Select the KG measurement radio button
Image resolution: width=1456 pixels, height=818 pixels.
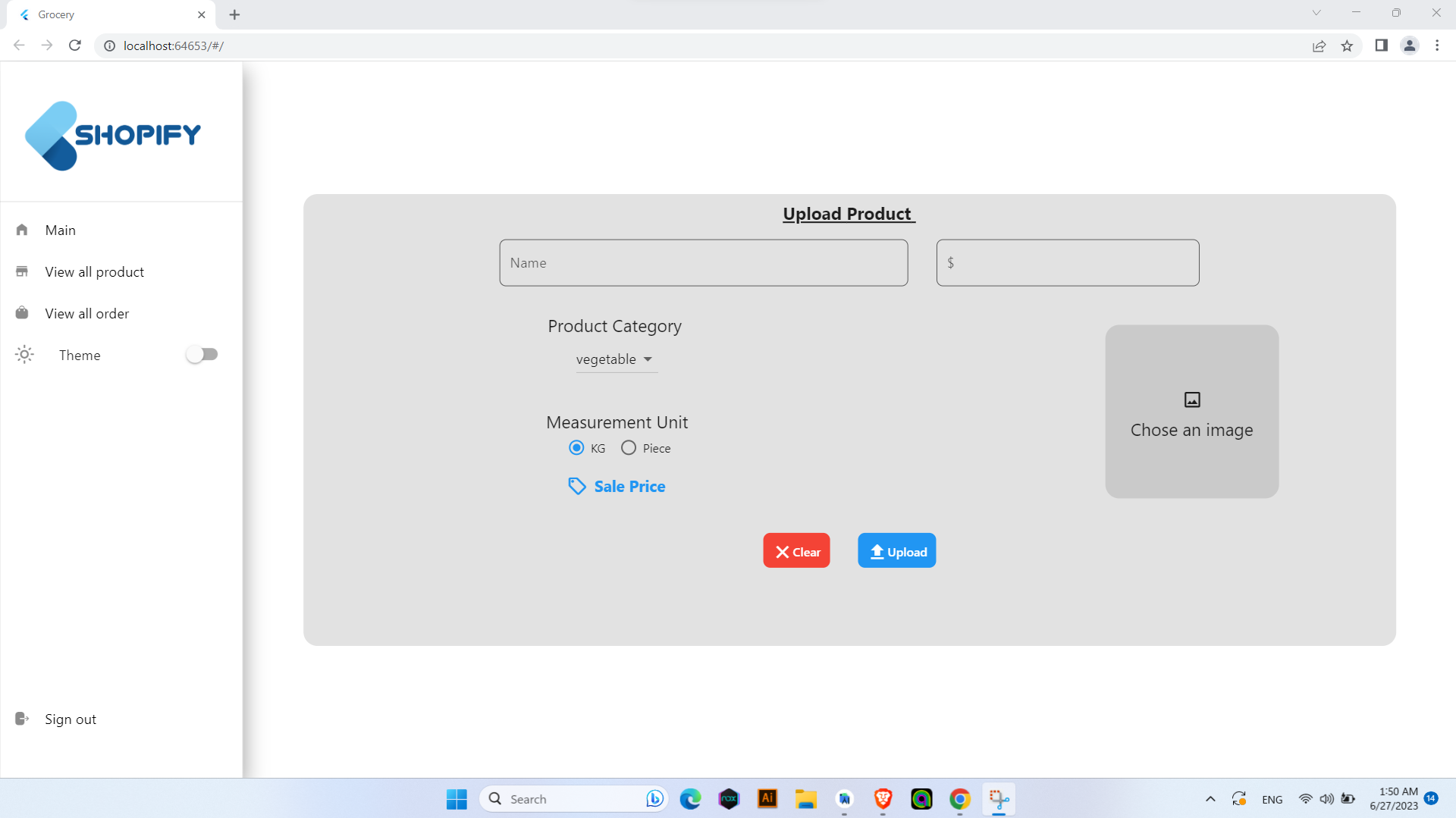pyautogui.click(x=576, y=447)
